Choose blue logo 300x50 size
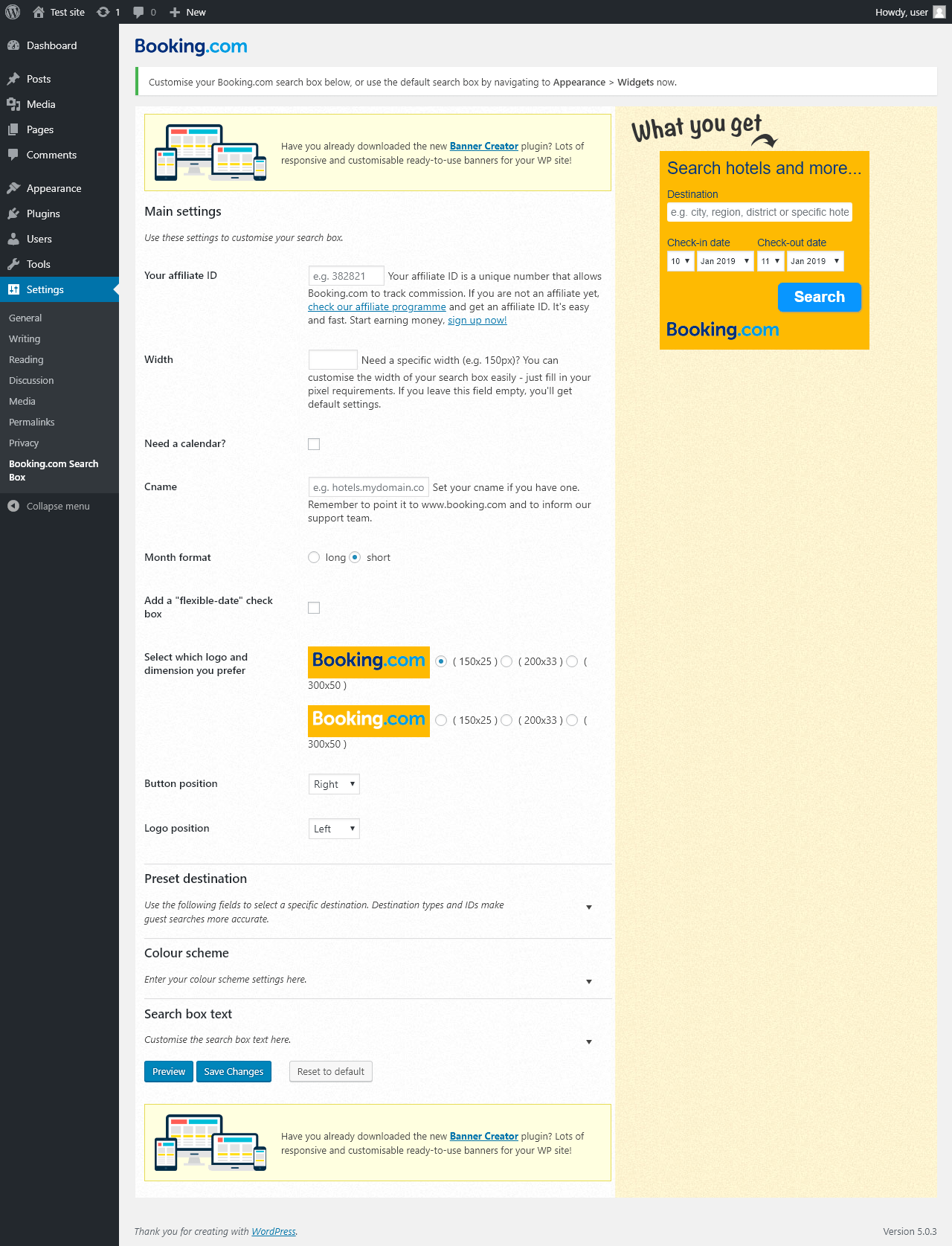 point(572,661)
